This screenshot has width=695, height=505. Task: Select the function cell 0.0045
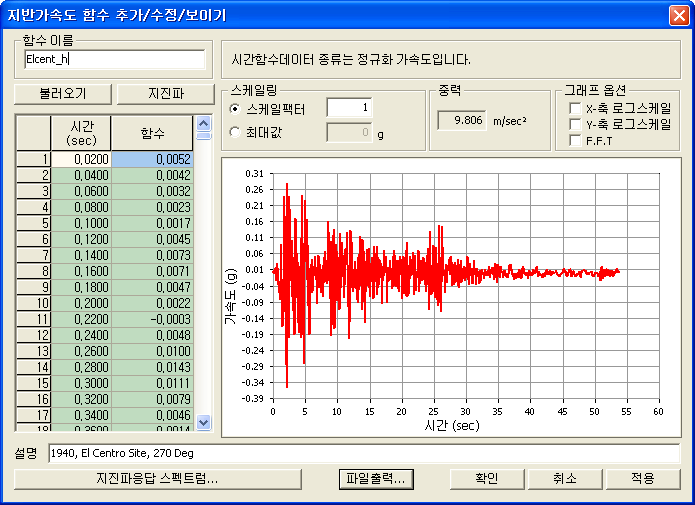152,239
